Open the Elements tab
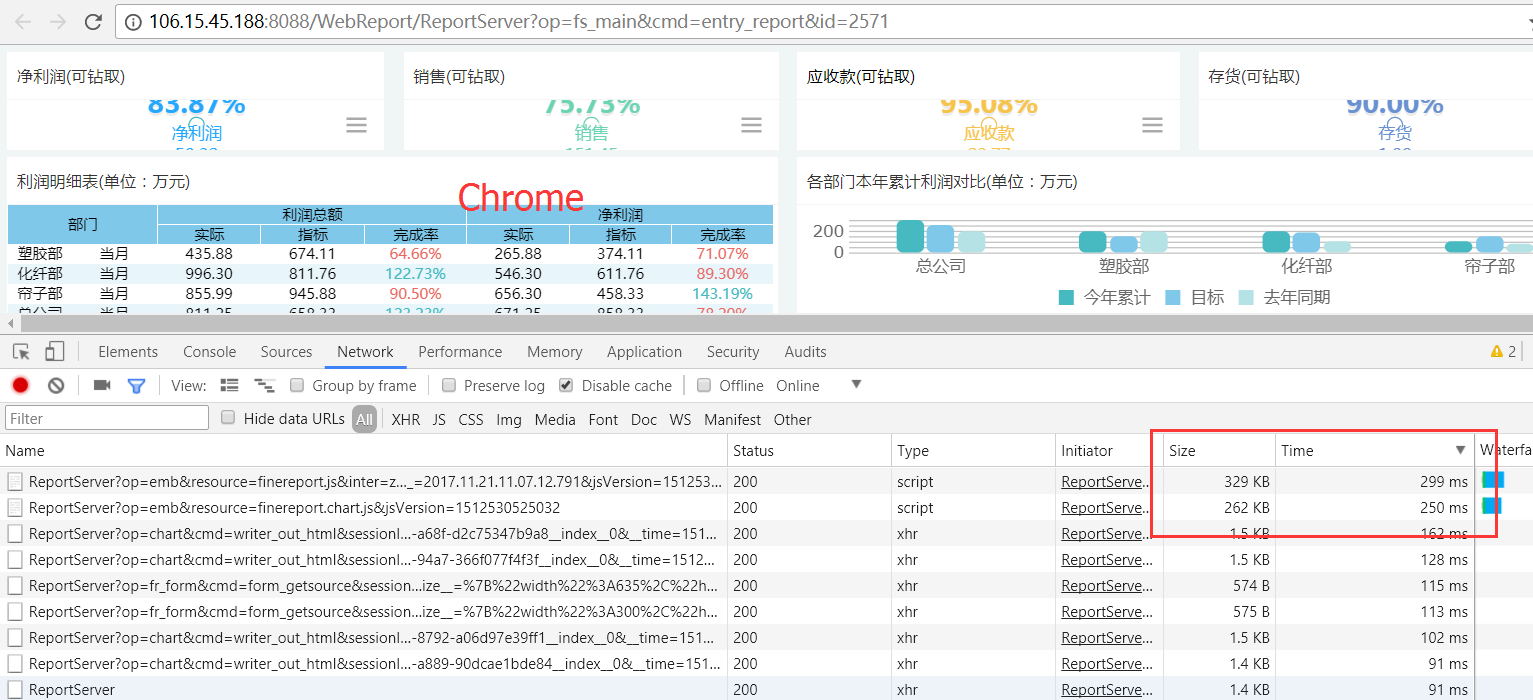1533x700 pixels. pos(128,351)
